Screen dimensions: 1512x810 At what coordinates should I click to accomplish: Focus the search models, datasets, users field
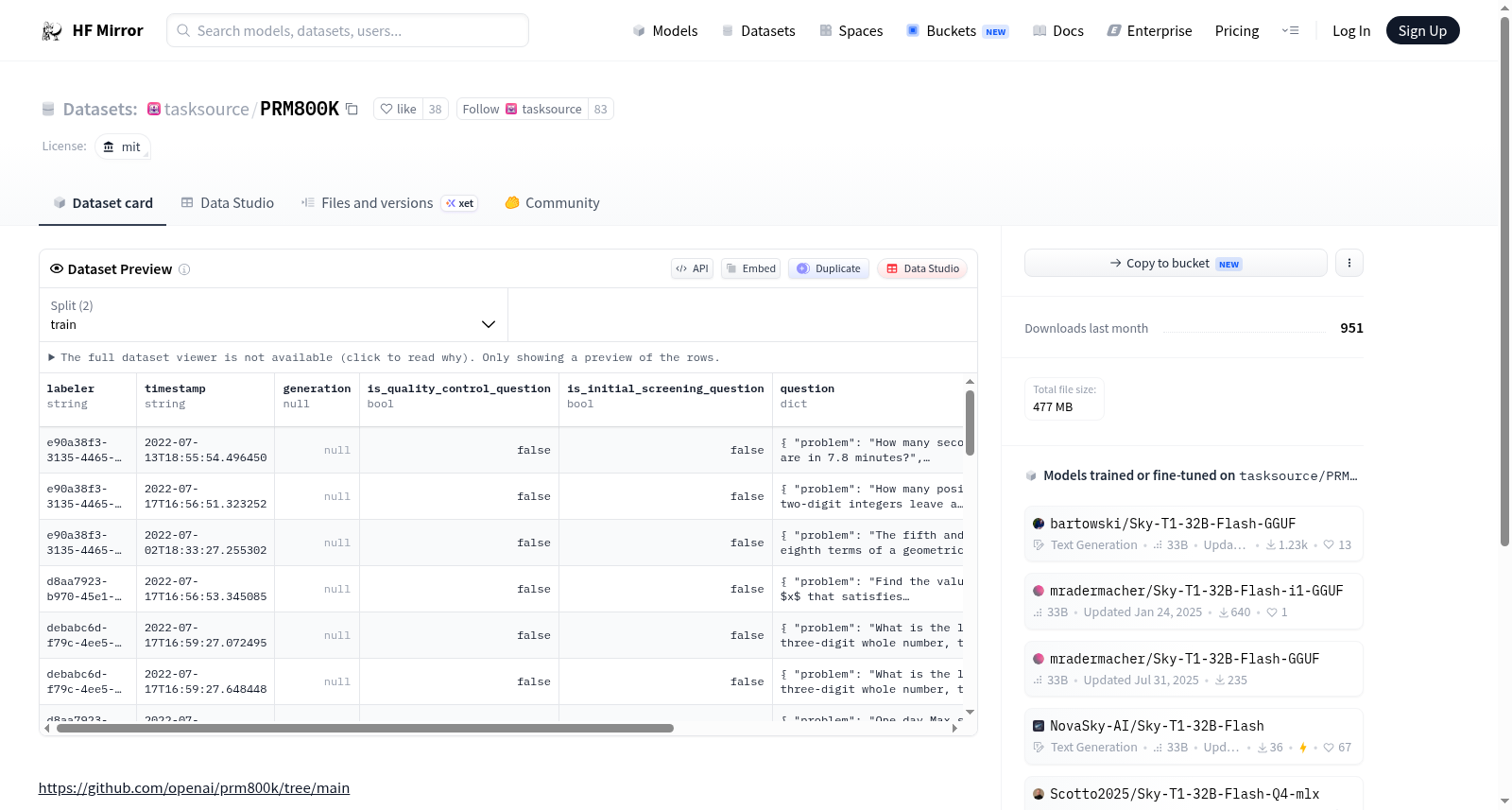(348, 30)
